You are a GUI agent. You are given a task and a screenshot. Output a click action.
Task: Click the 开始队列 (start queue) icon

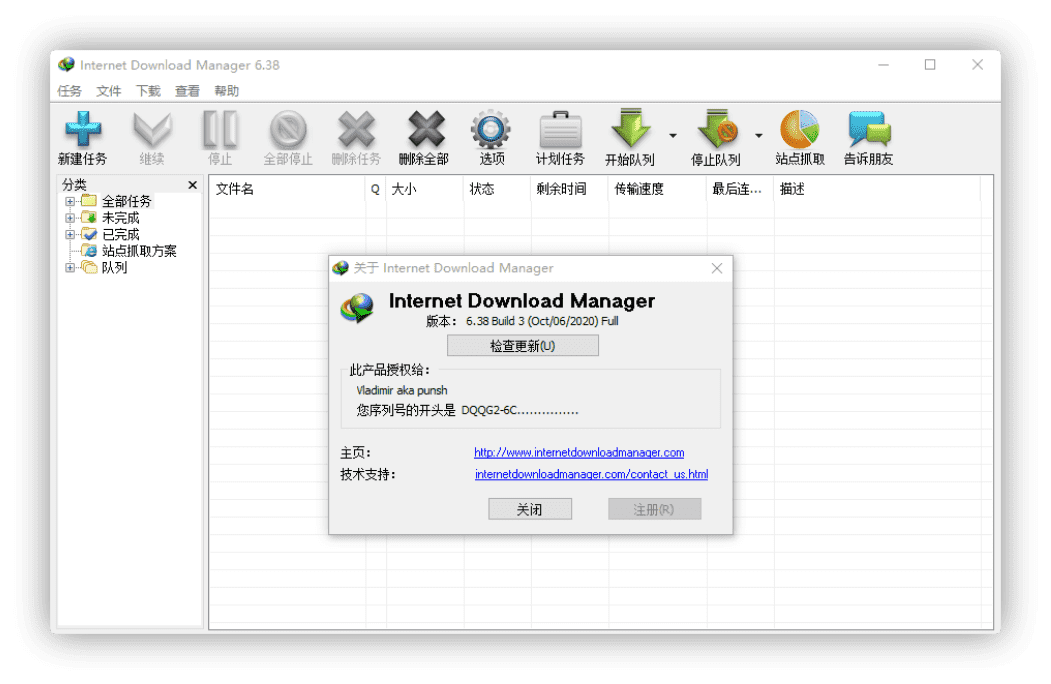pos(631,128)
